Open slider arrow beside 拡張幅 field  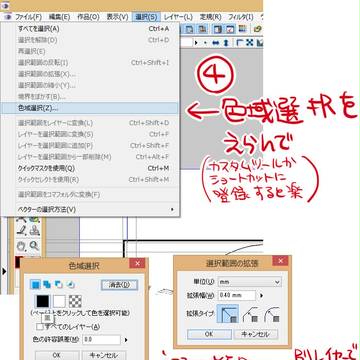point(262,295)
